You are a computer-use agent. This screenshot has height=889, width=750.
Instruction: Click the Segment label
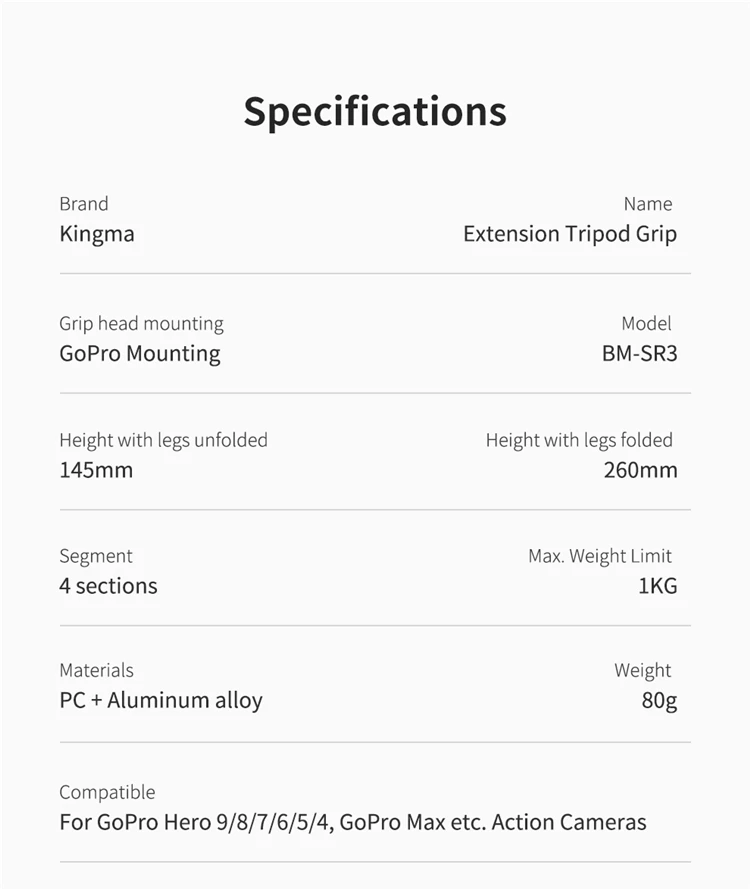(96, 557)
